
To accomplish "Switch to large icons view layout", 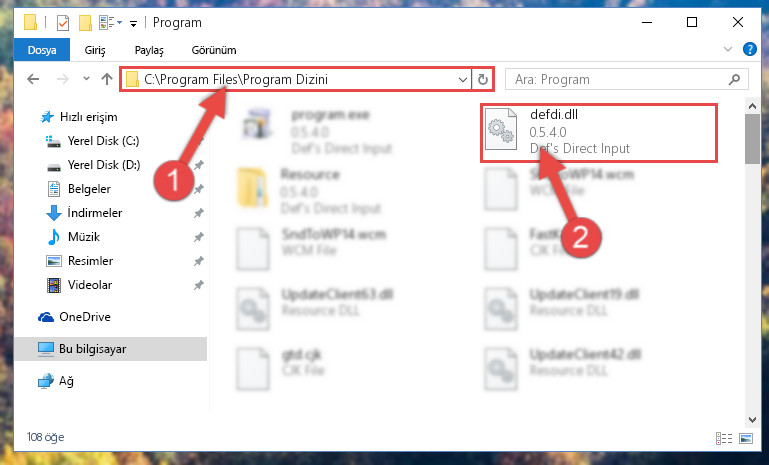I will coord(746,438).
